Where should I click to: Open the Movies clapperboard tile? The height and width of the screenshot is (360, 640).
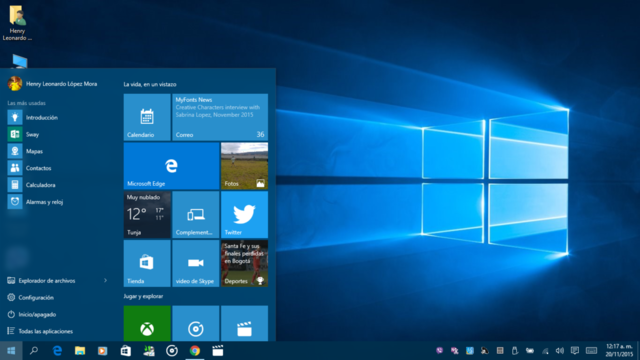[244, 323]
